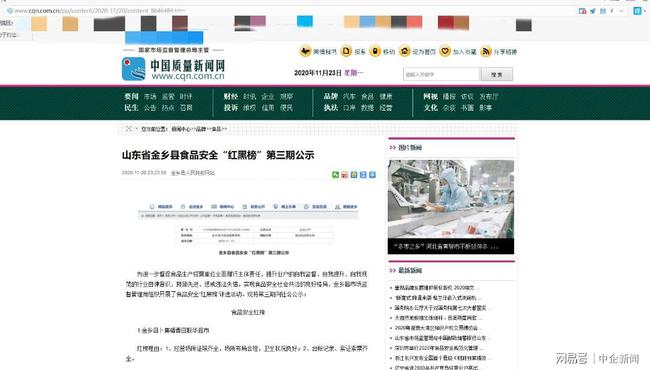The image size is (650, 370).
Task: Click the 移动 mobile phone icon
Action: click(x=375, y=51)
